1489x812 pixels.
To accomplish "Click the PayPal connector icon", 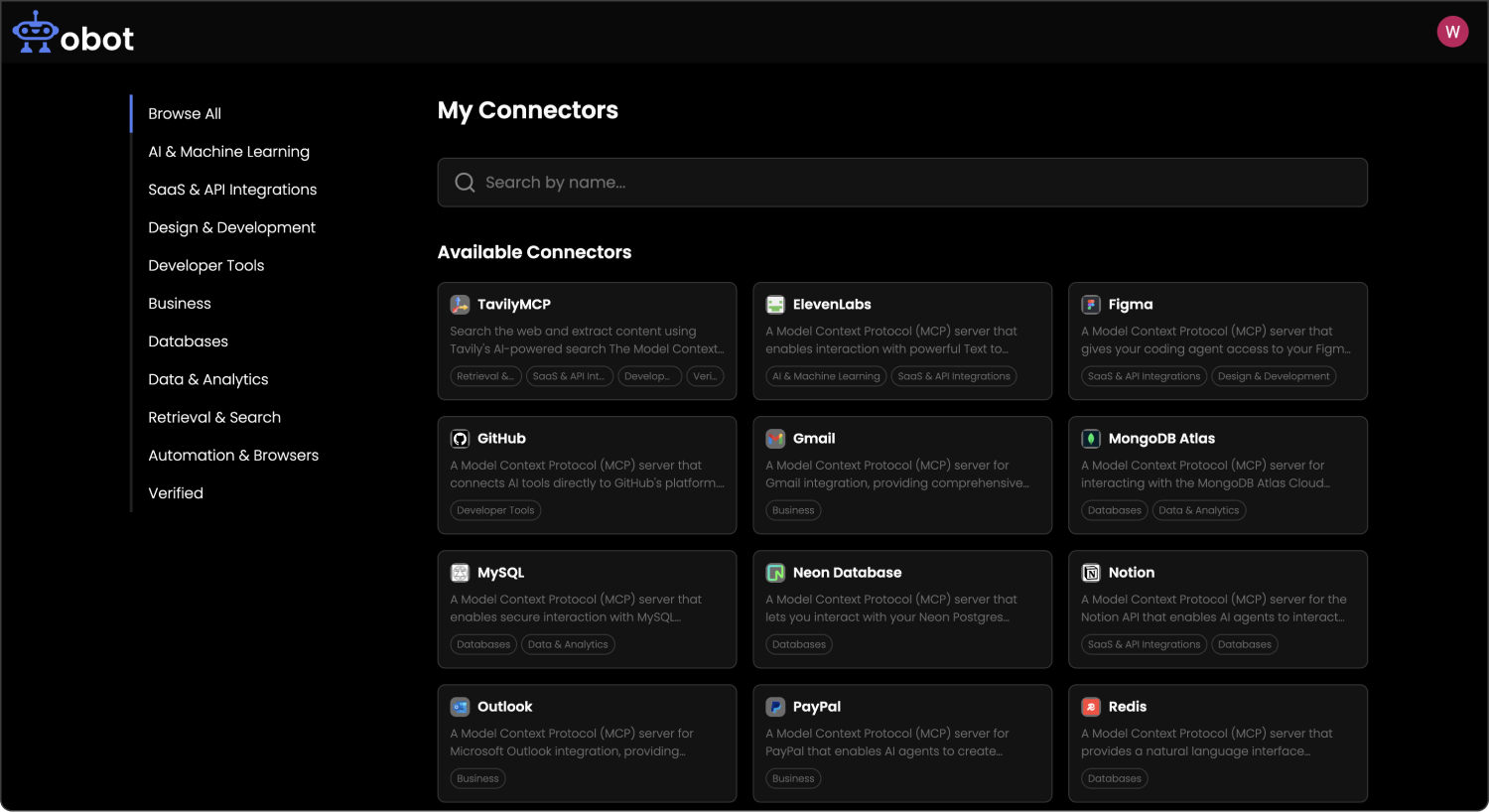I will [x=775, y=707].
